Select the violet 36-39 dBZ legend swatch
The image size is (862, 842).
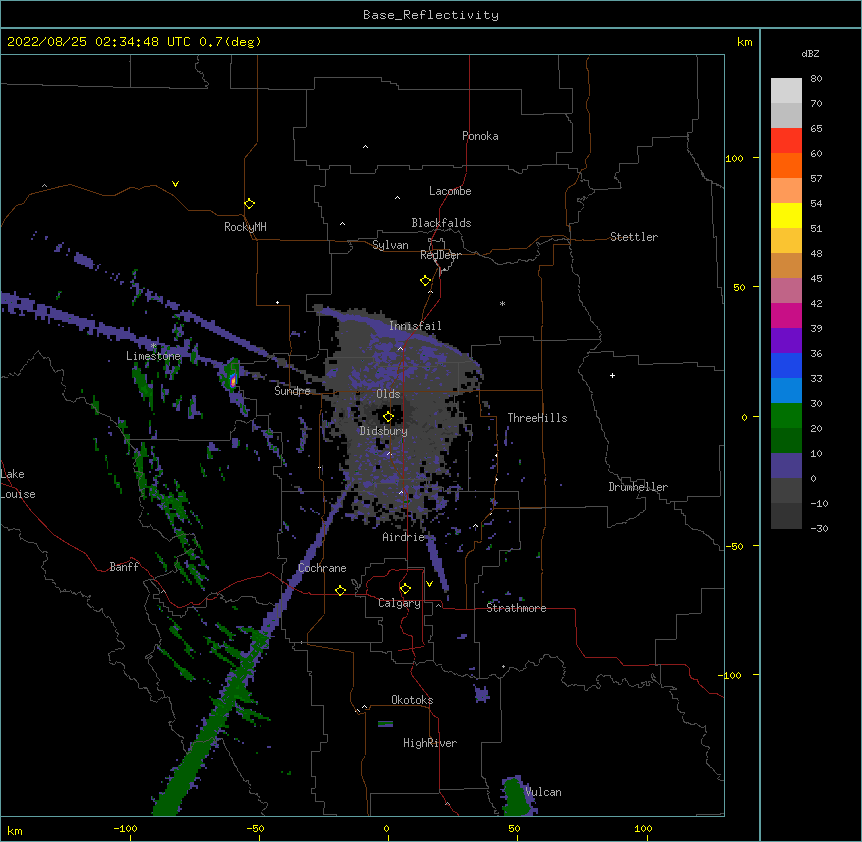pos(786,341)
